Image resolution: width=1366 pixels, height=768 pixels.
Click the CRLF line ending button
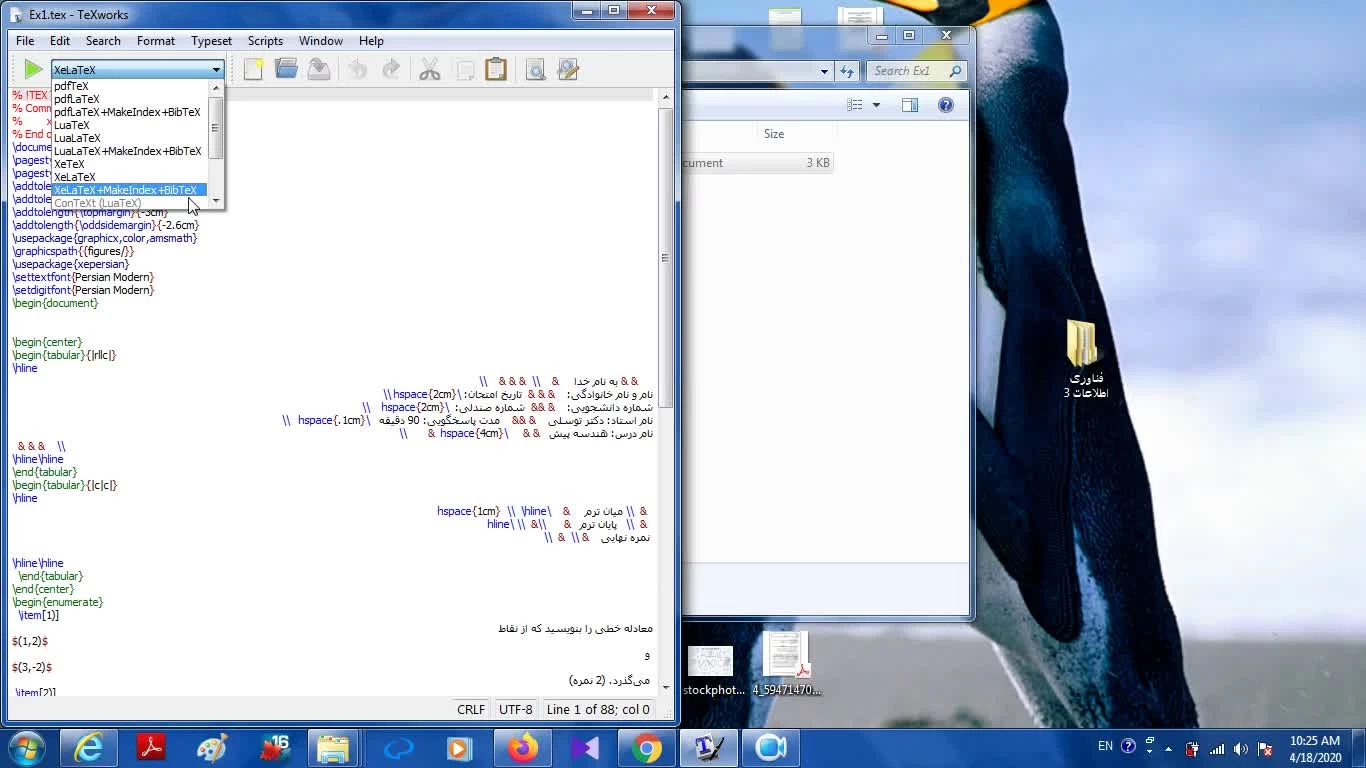coord(471,709)
